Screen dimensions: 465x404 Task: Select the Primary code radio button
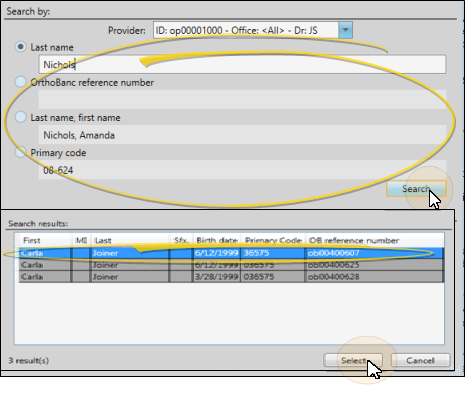[x=21, y=152]
